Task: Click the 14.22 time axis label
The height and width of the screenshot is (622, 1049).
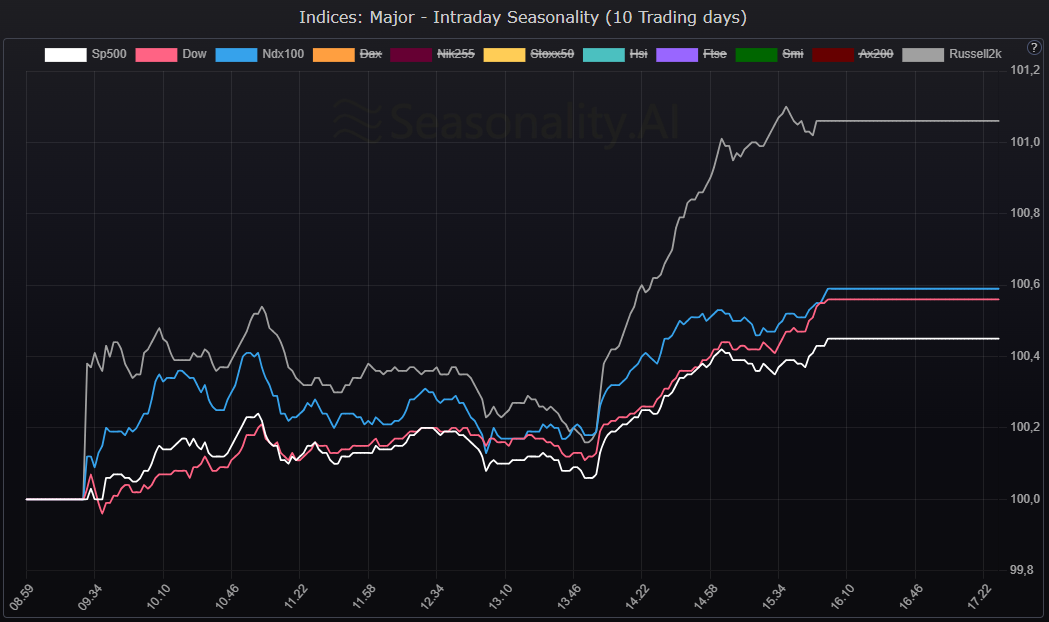Action: coord(637,597)
